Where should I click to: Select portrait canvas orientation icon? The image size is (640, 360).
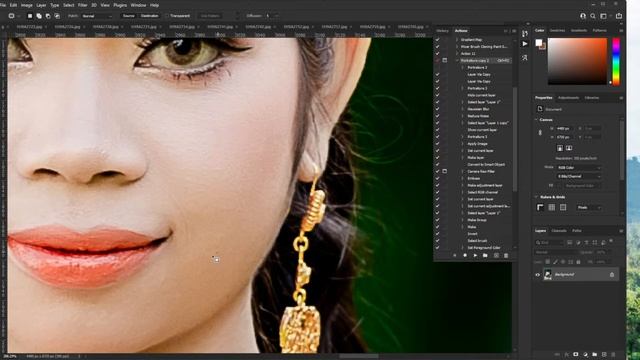click(560, 148)
